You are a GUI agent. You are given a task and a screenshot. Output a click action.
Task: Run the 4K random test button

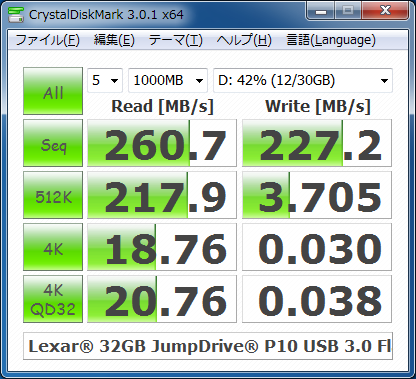53,247
